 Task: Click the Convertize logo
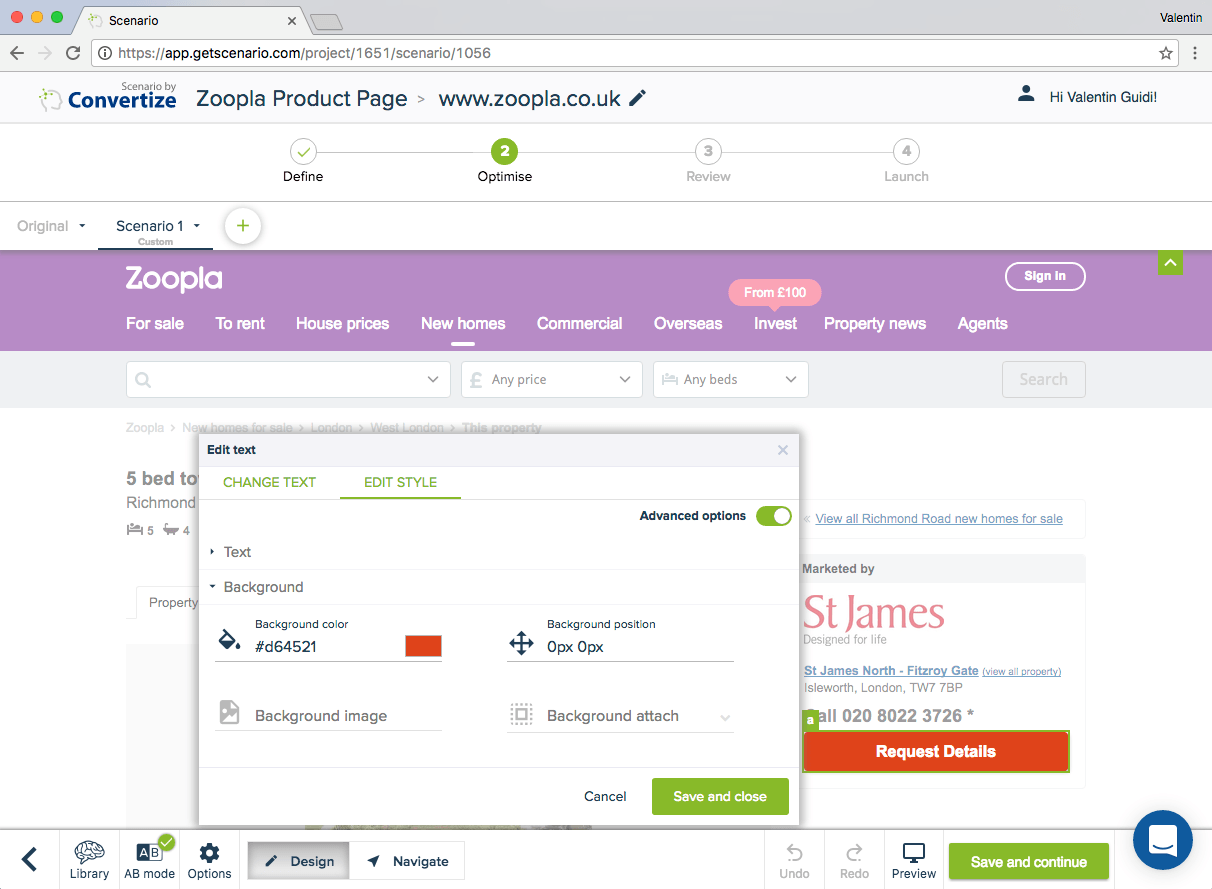click(x=108, y=96)
